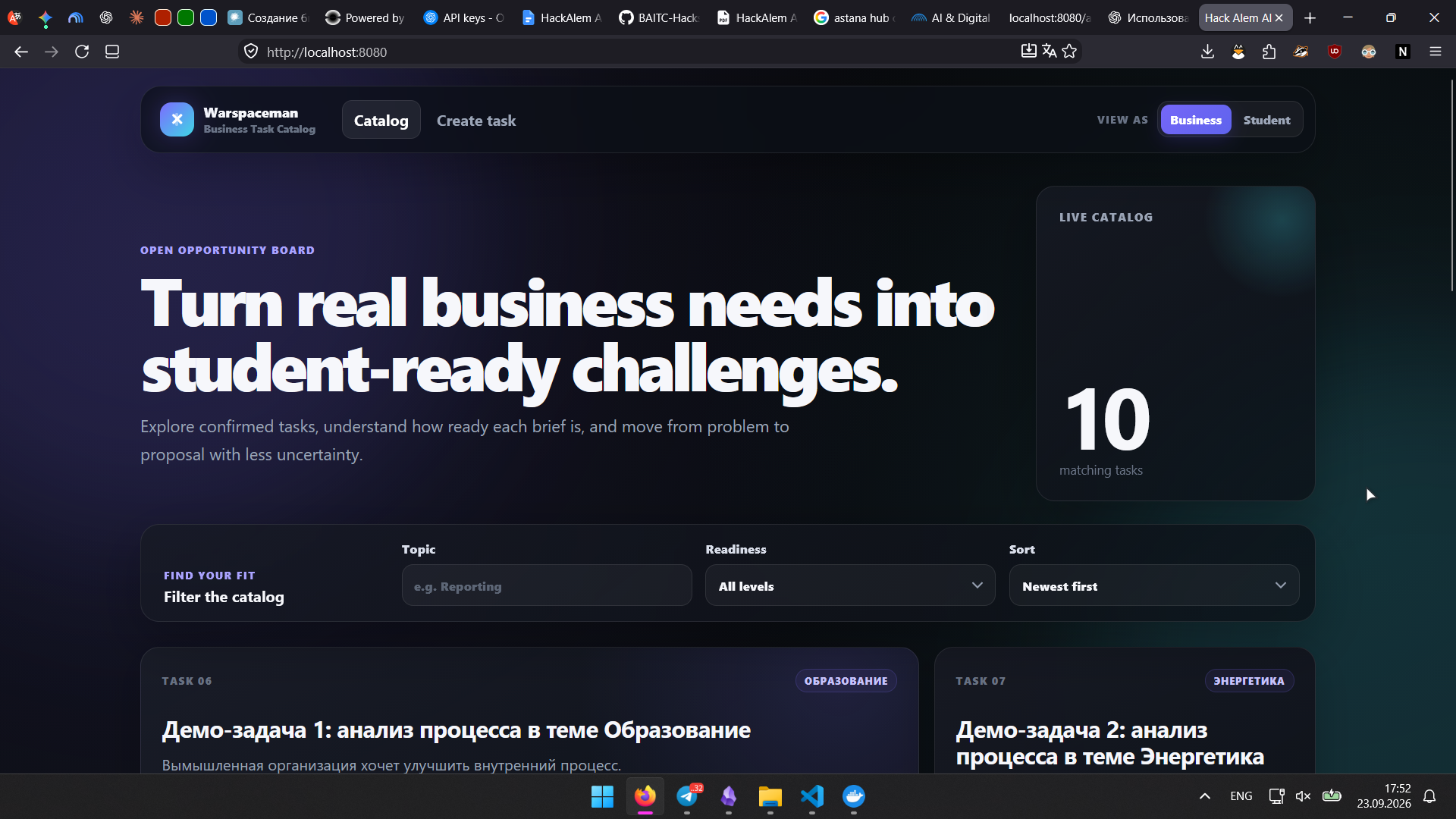Open the Catalog nav tab
This screenshot has width=1456, height=819.
point(381,120)
